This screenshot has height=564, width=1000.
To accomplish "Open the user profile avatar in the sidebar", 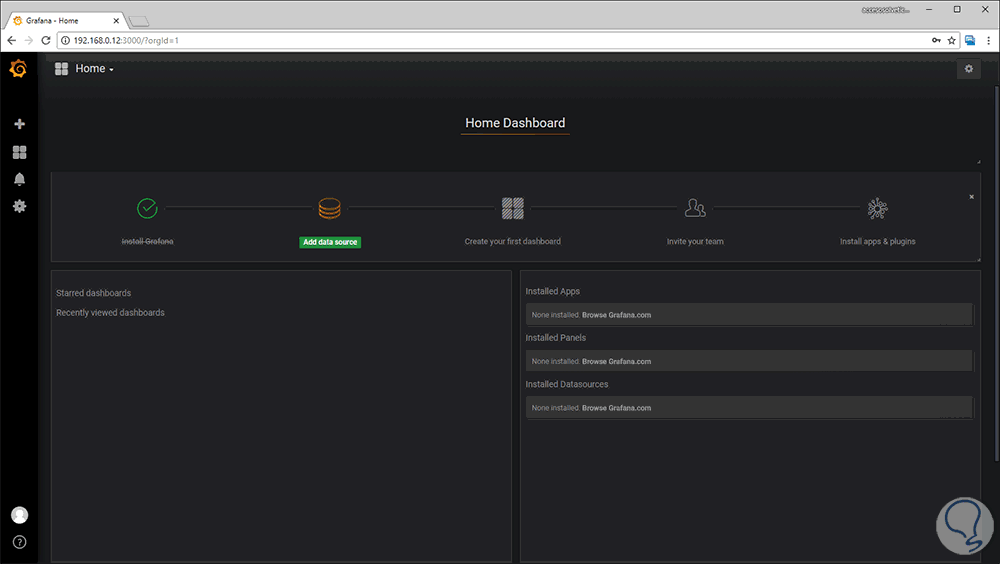I will tap(20, 515).
